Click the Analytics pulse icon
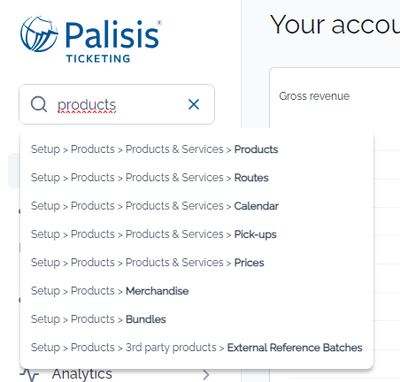The image size is (400, 382). pos(29,375)
